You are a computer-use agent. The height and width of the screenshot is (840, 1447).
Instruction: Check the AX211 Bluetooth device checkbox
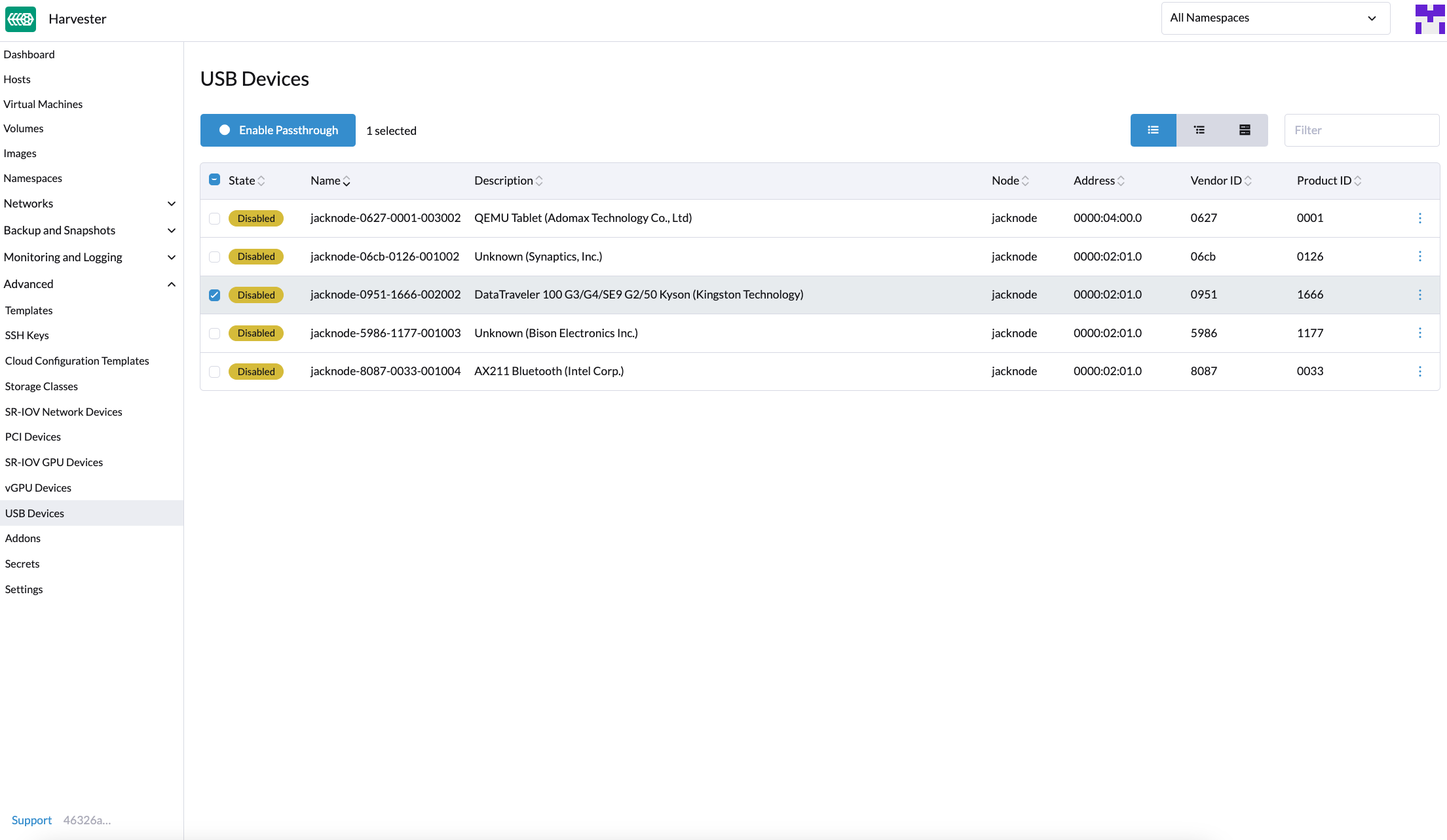coord(215,371)
